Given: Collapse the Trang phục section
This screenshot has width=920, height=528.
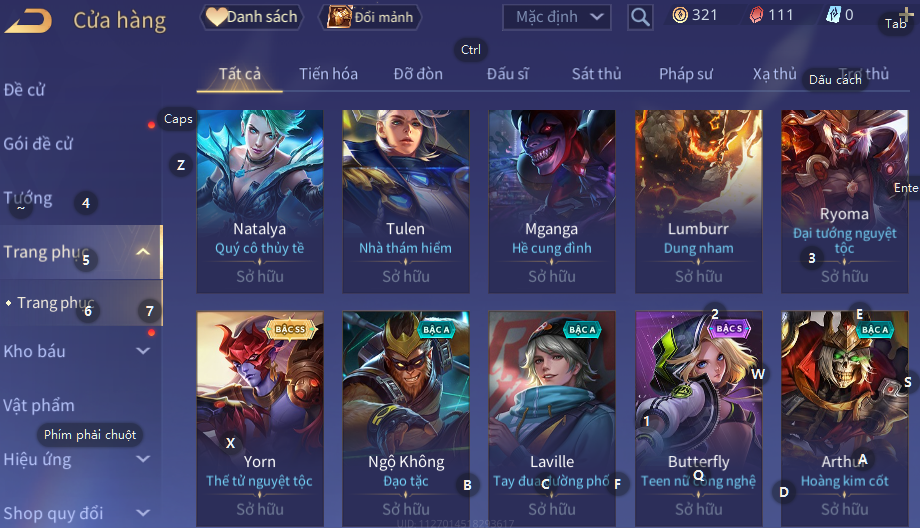Looking at the screenshot, I should tap(143, 252).
